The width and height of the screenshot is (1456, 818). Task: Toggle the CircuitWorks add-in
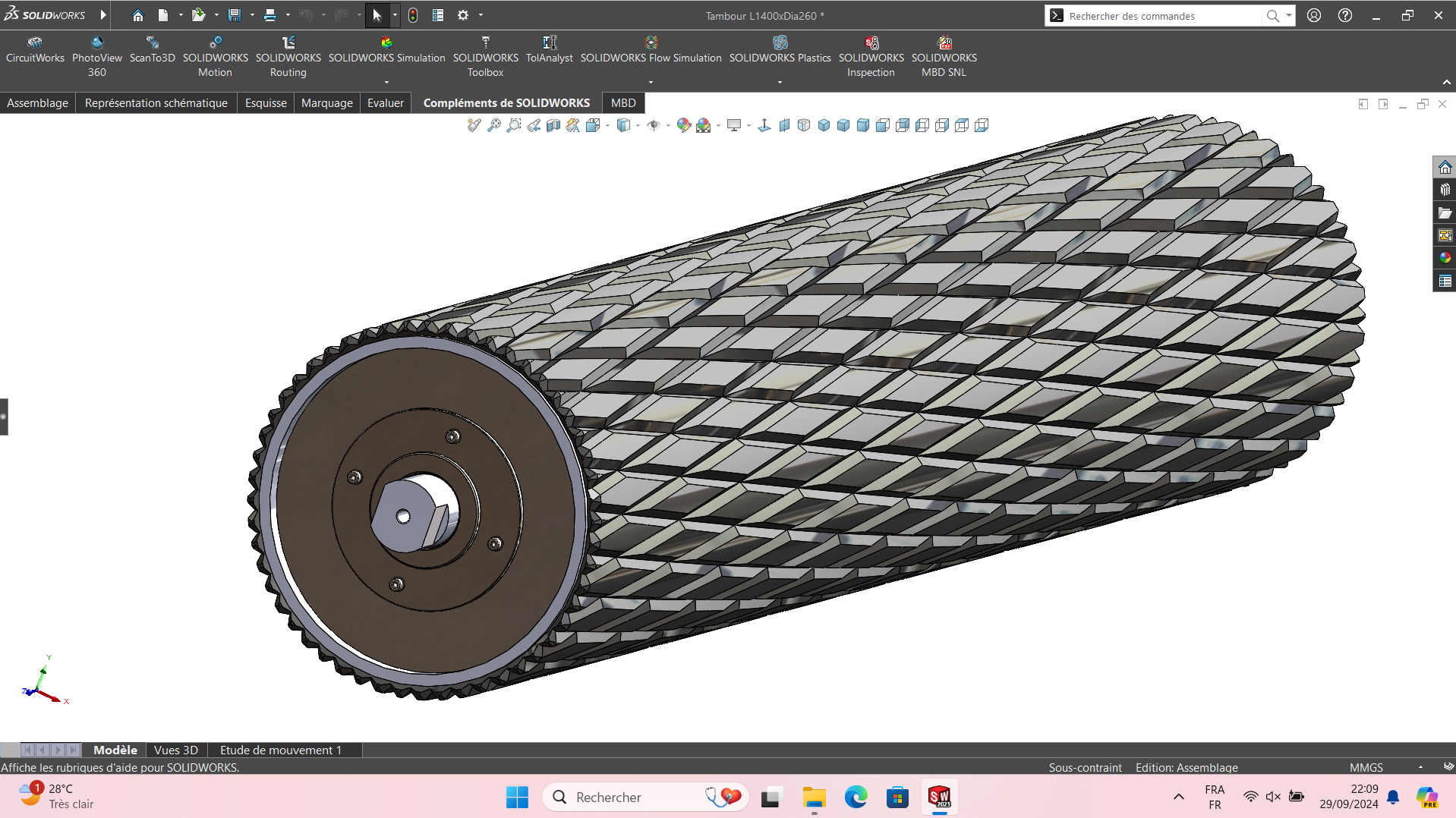(35, 50)
